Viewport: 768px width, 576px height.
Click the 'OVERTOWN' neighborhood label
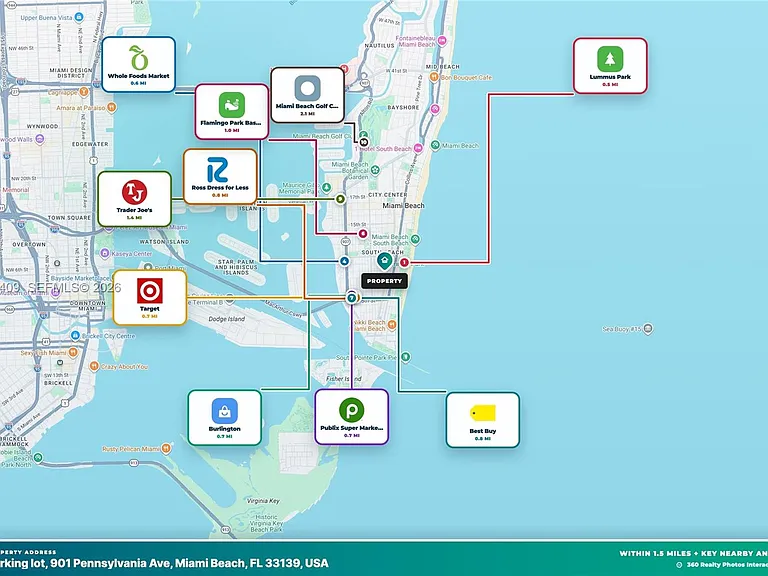(29, 244)
